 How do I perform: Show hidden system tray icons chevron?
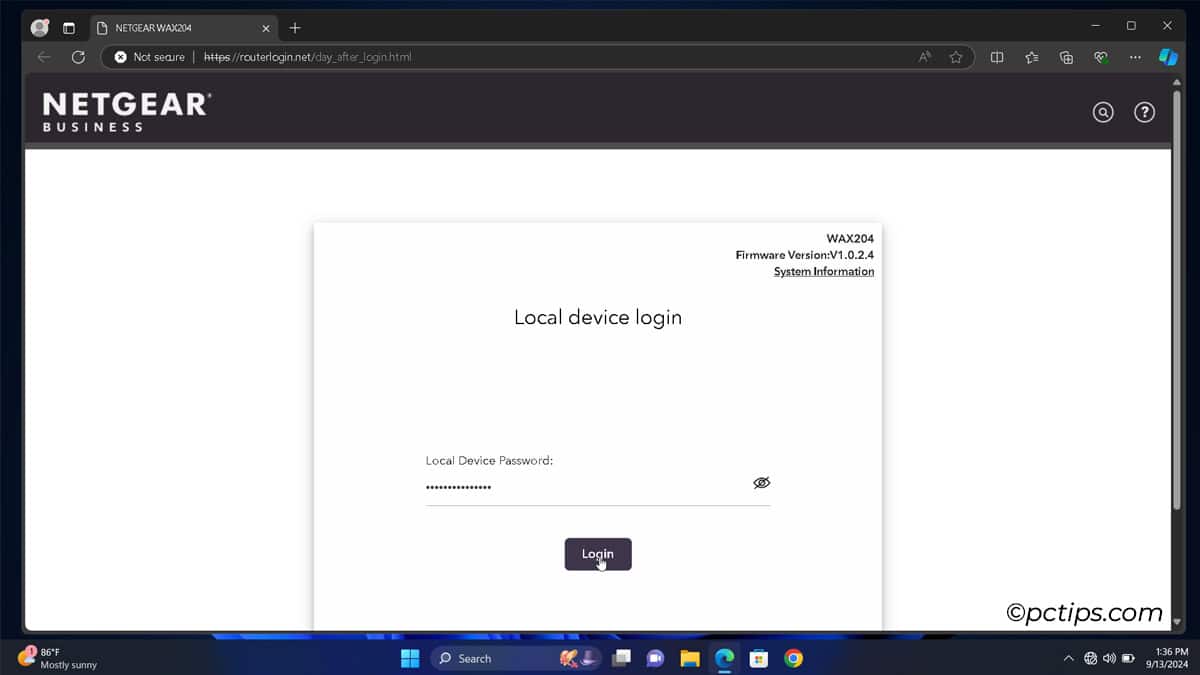pos(1069,658)
